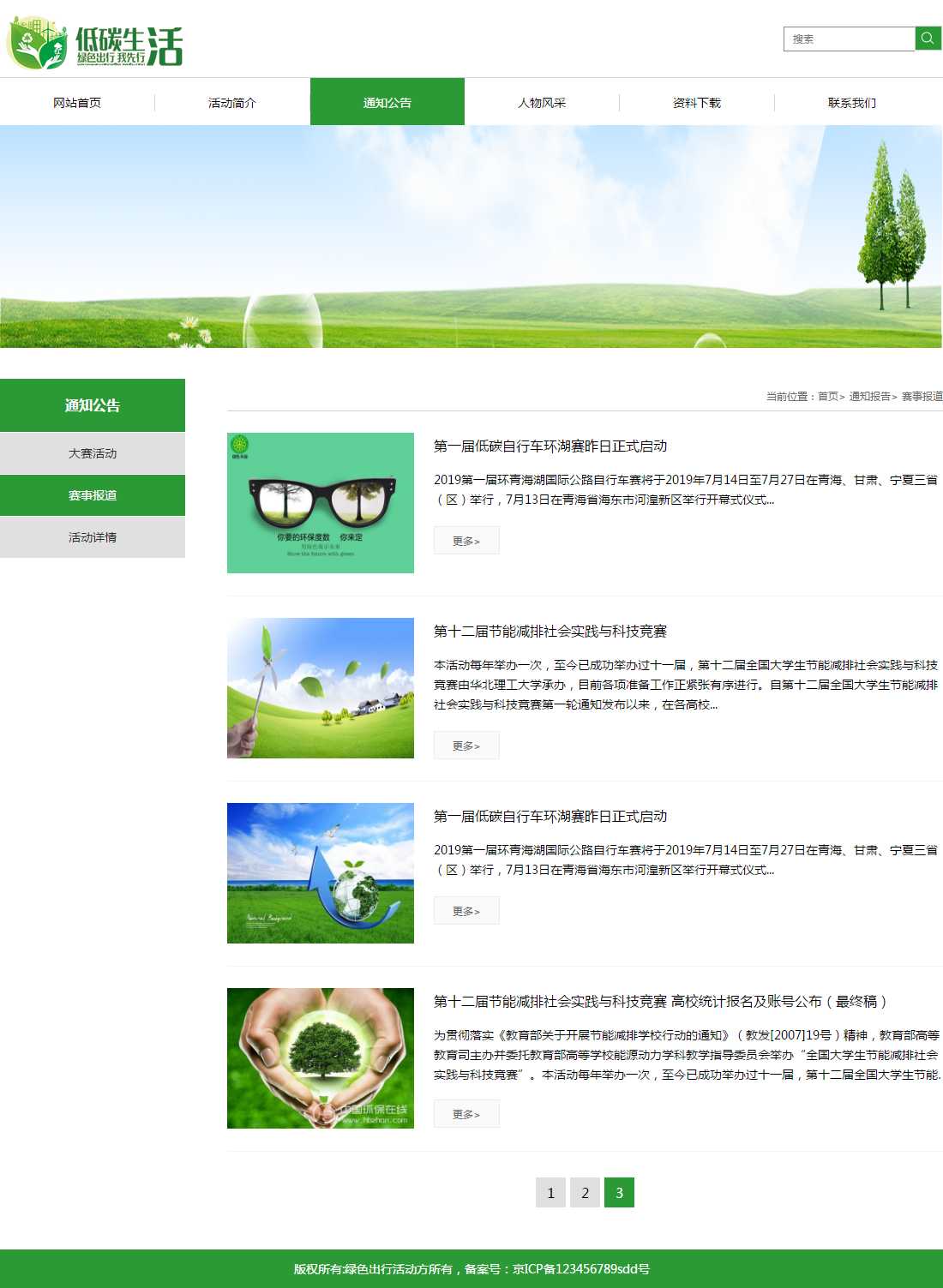Open the 活动简介 navigation tab

tap(232, 103)
